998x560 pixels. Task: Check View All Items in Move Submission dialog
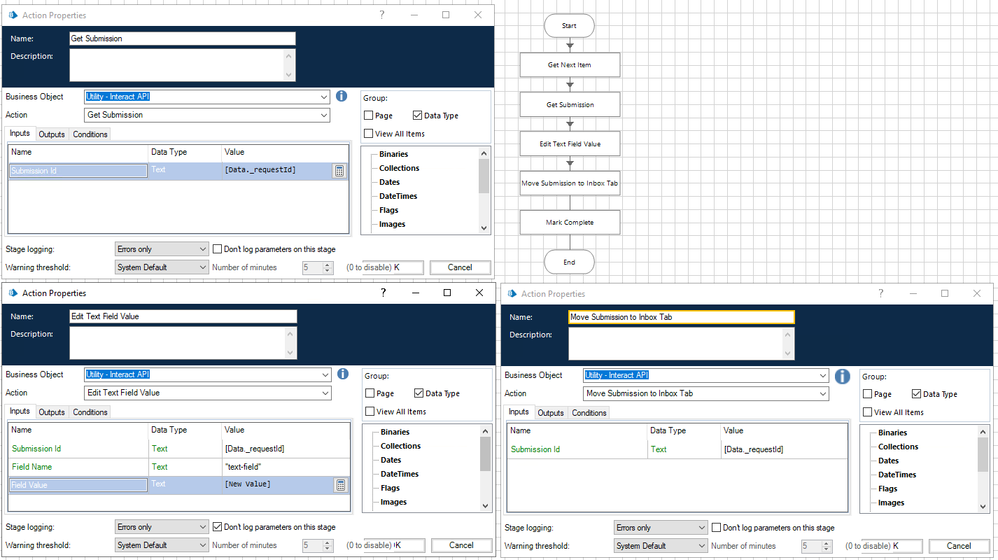point(868,412)
